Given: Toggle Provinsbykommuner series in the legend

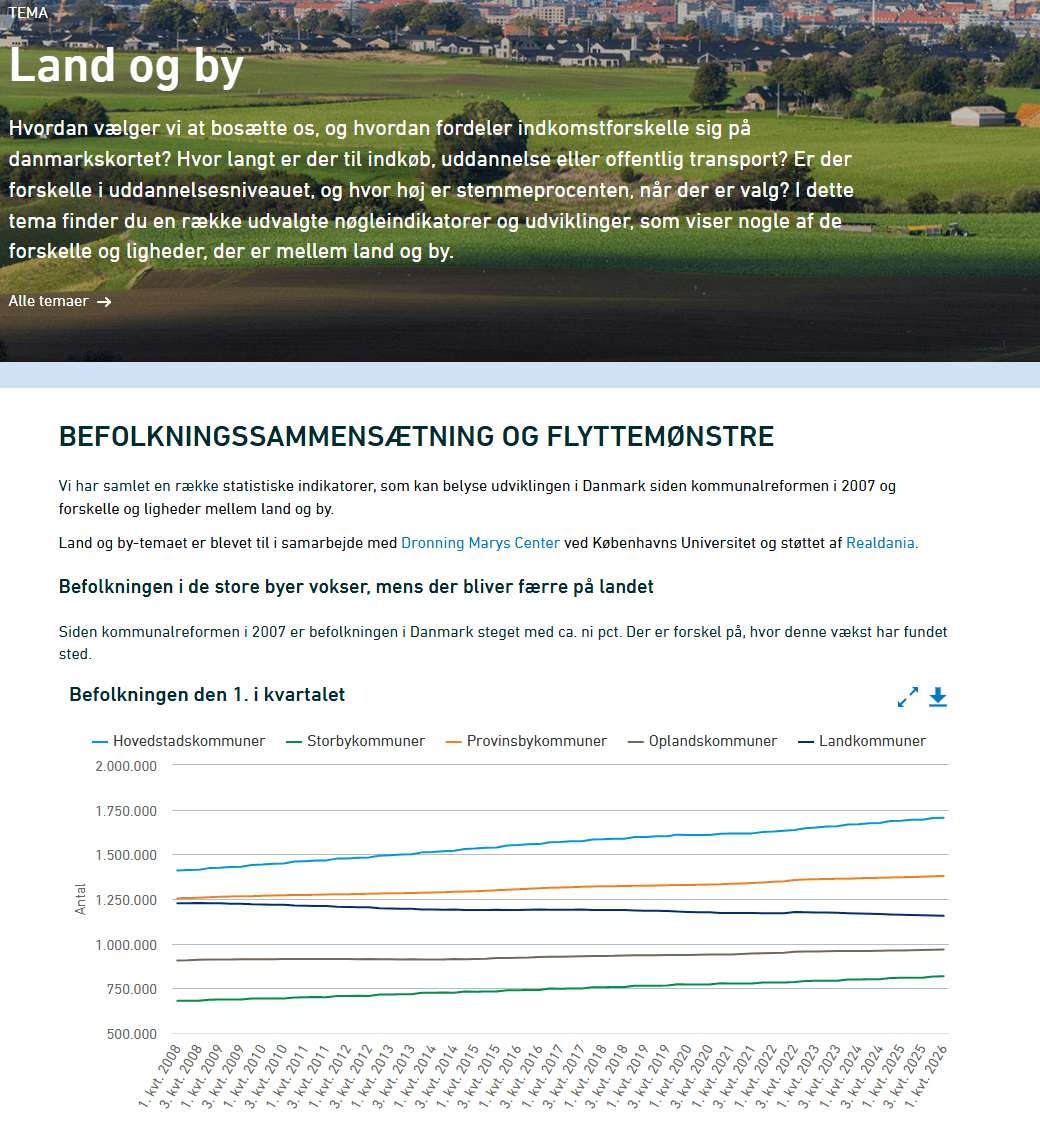Looking at the screenshot, I should pos(526,741).
